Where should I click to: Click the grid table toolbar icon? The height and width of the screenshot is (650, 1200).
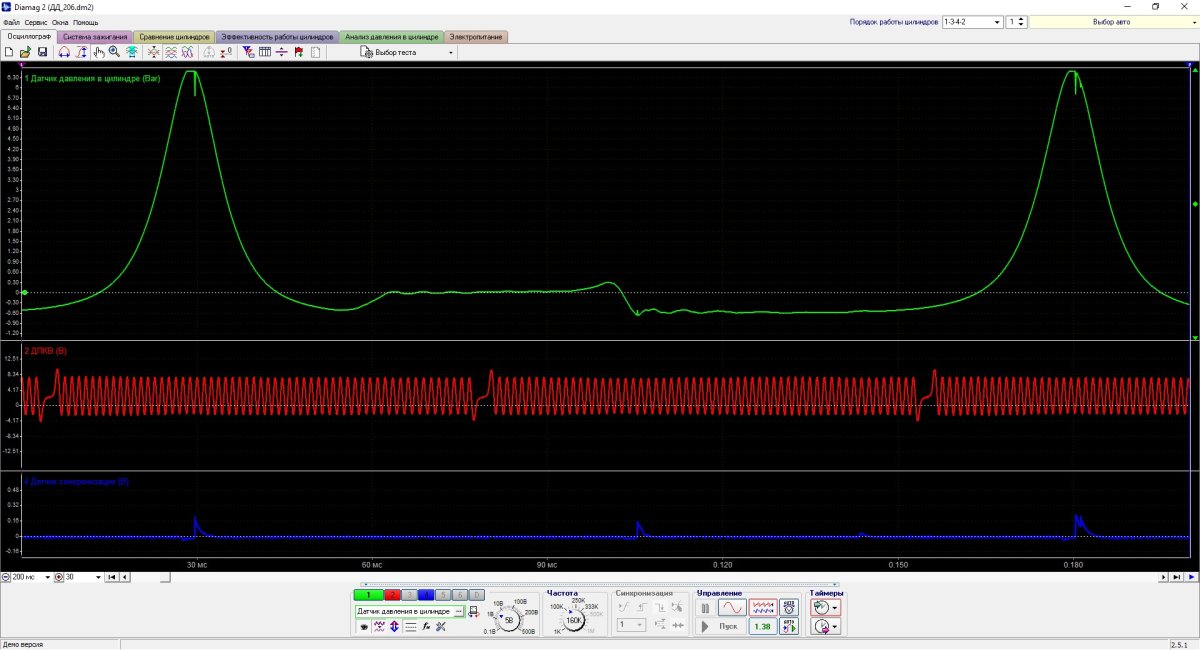tap(265, 52)
